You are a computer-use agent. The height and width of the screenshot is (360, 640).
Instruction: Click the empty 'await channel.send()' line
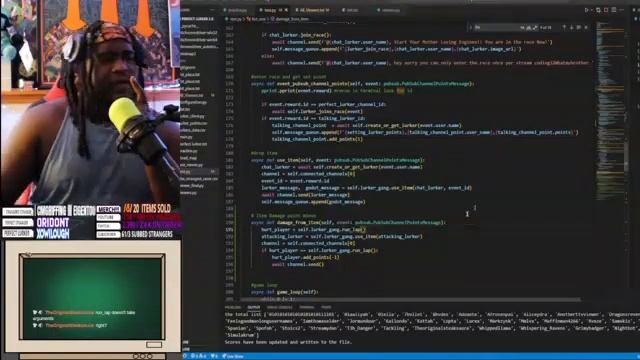[298, 264]
